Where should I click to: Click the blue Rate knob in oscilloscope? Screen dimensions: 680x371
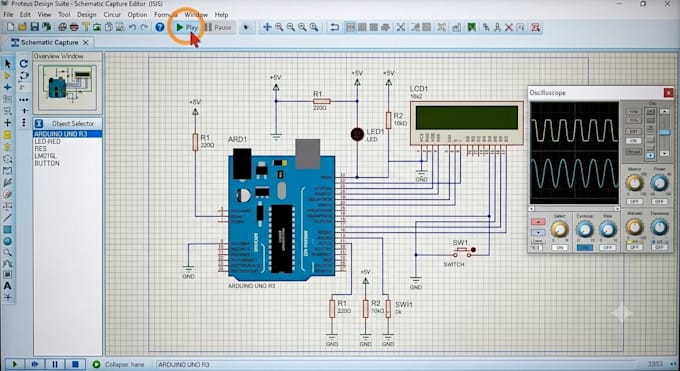(x=608, y=229)
